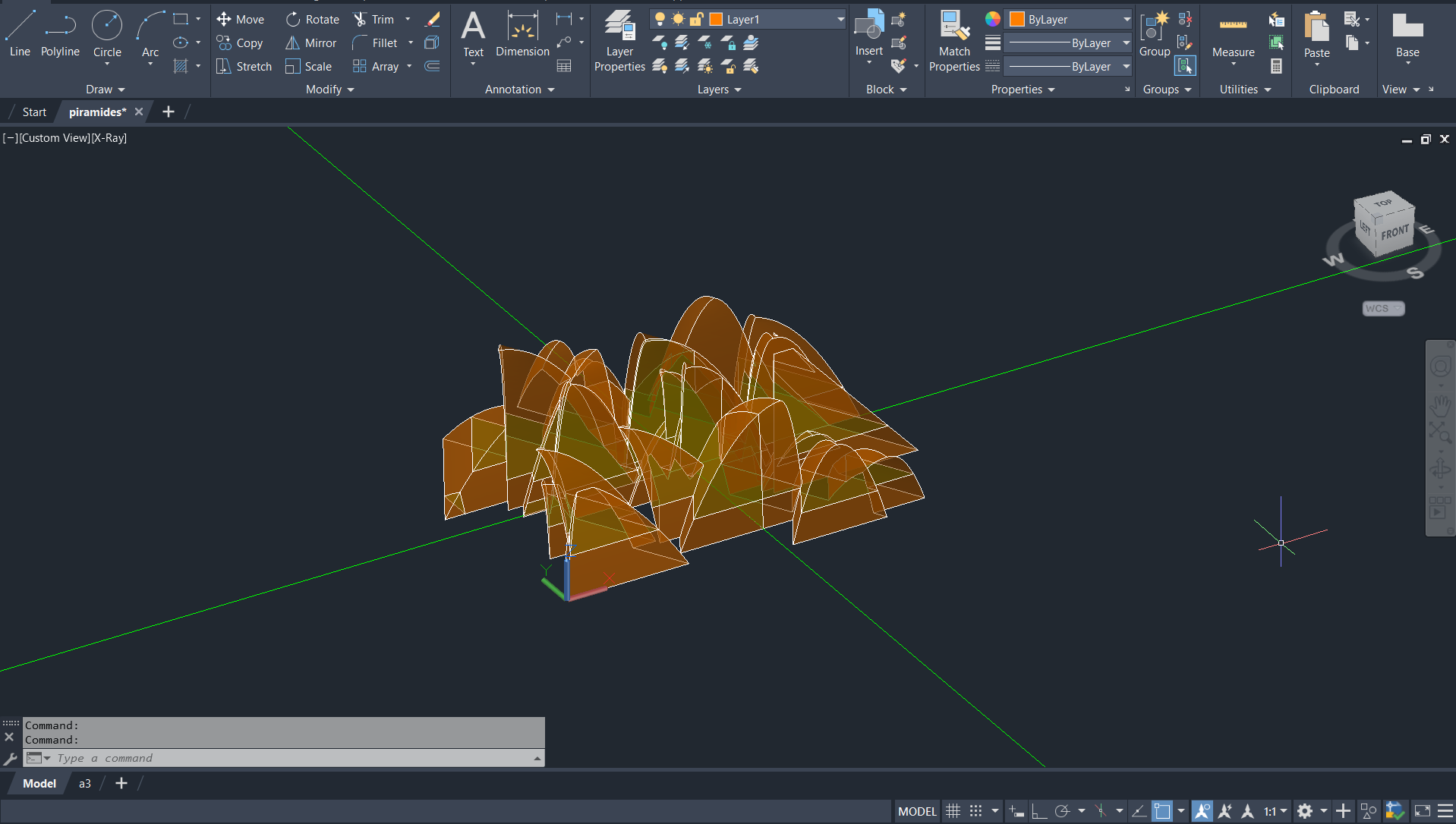Click the WCS button under ViewCube
Screen dimensions: 1456x824
1382,309
